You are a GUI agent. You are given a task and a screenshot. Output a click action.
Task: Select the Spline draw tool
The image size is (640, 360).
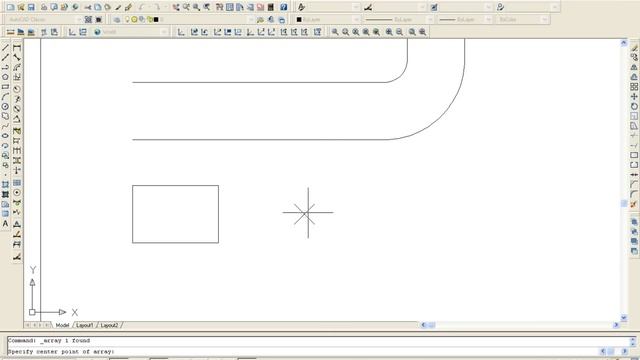(5, 126)
